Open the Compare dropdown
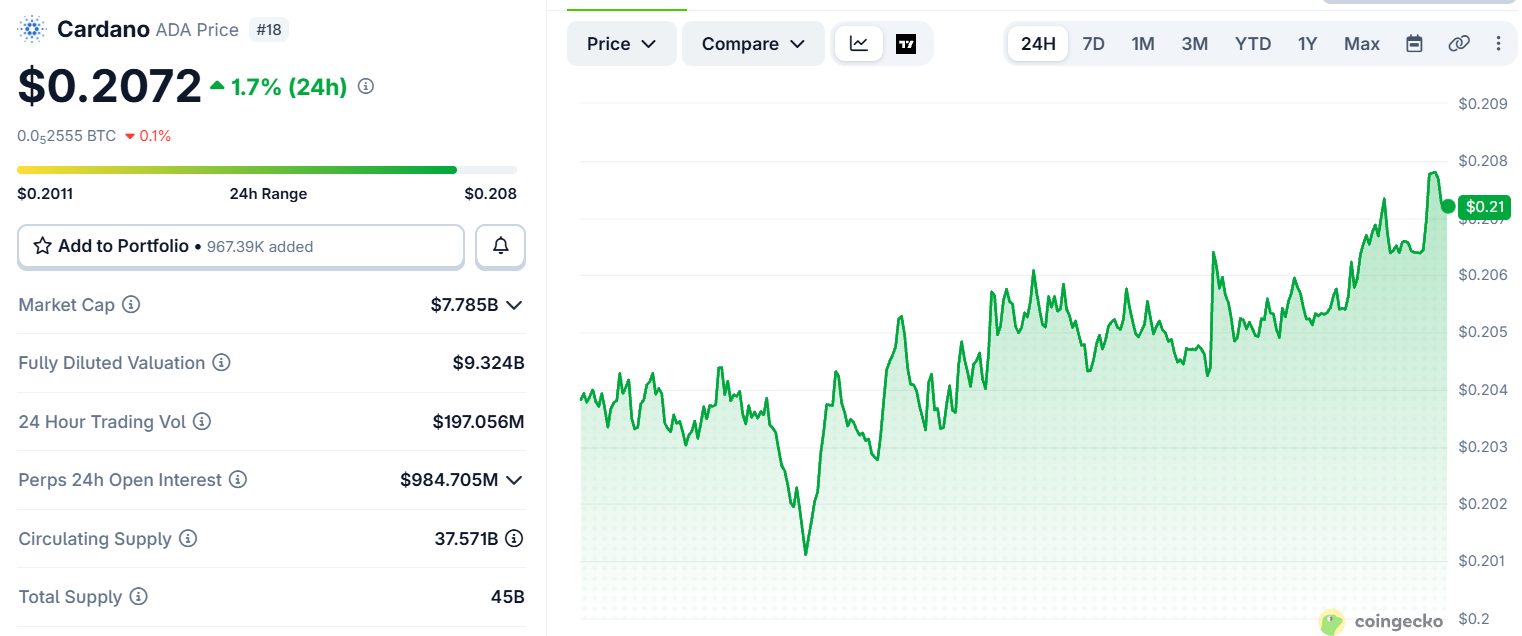1522x636 pixels. 754,44
